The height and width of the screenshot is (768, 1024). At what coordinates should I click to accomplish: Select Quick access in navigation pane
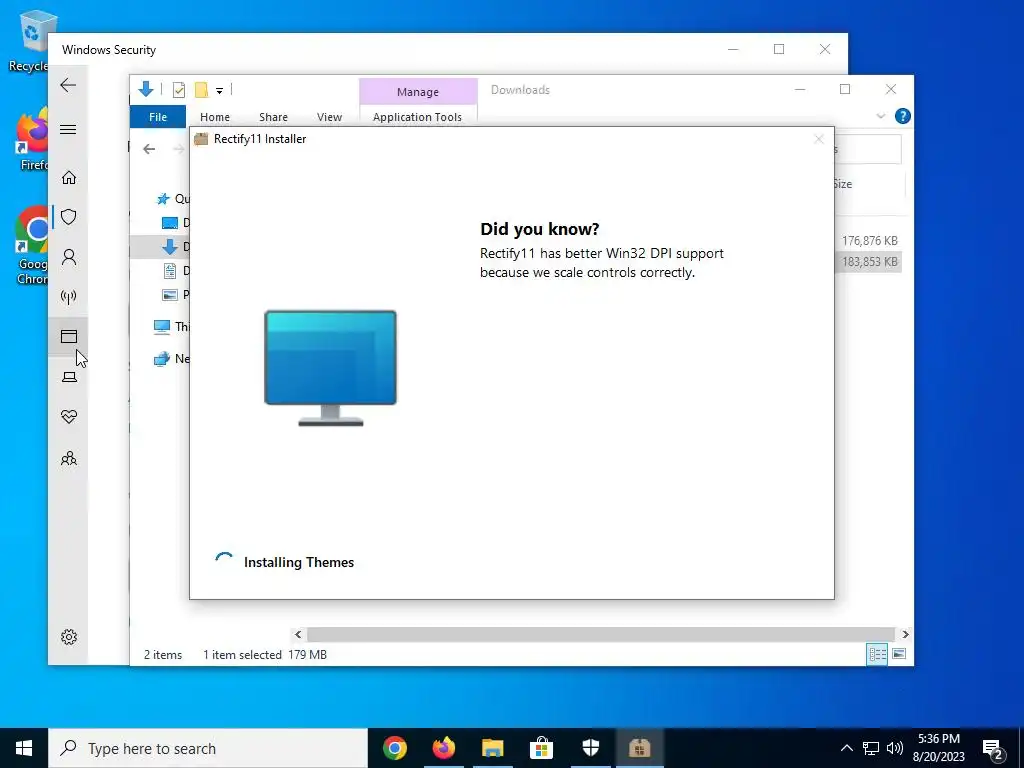tap(172, 199)
